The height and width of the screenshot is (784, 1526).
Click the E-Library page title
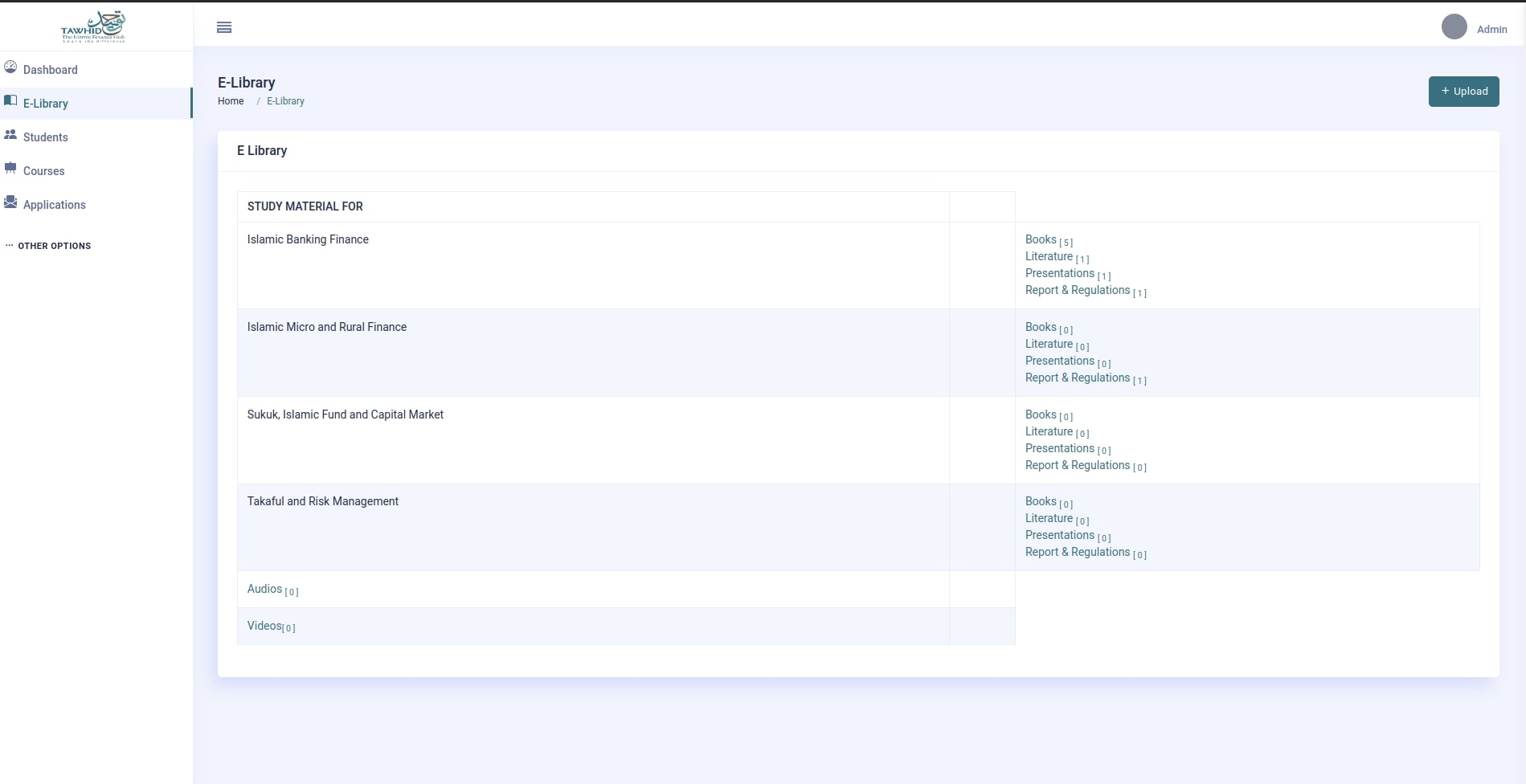click(247, 83)
